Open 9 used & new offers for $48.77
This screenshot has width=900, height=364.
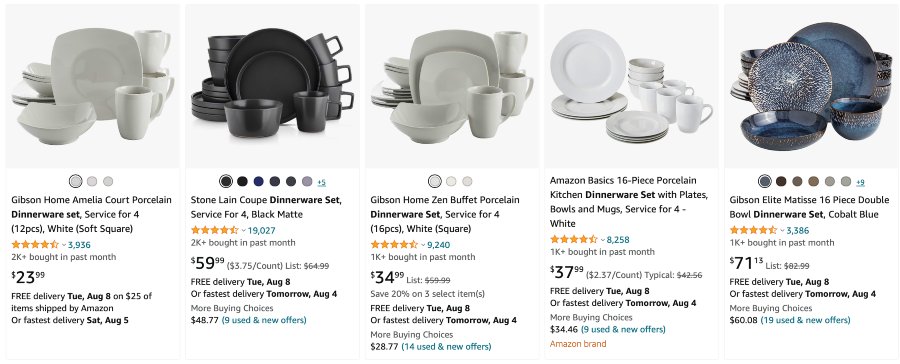[264, 320]
